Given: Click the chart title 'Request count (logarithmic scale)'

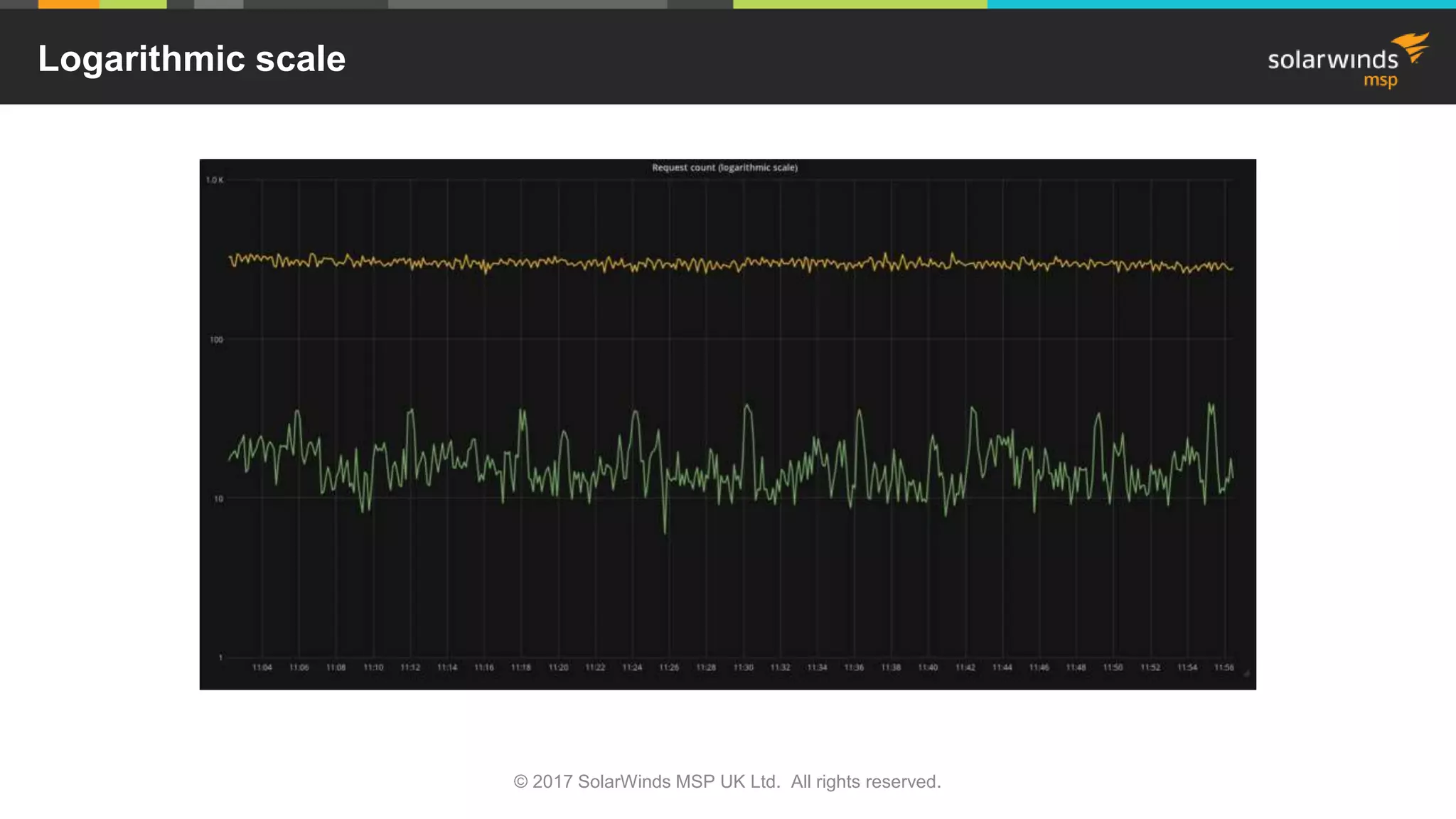Looking at the screenshot, I should 724,168.
